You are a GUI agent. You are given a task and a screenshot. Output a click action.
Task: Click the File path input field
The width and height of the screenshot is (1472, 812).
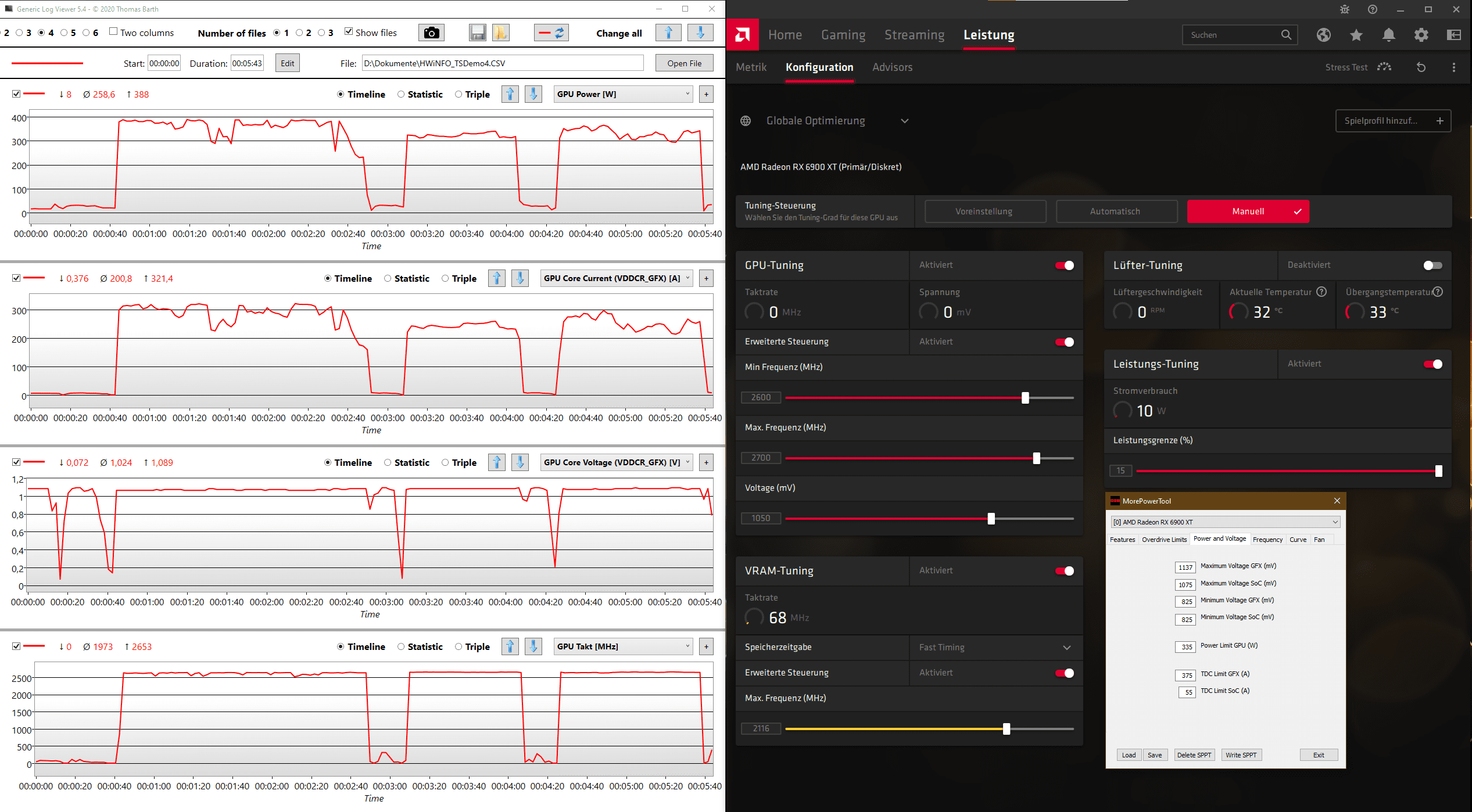(x=503, y=63)
